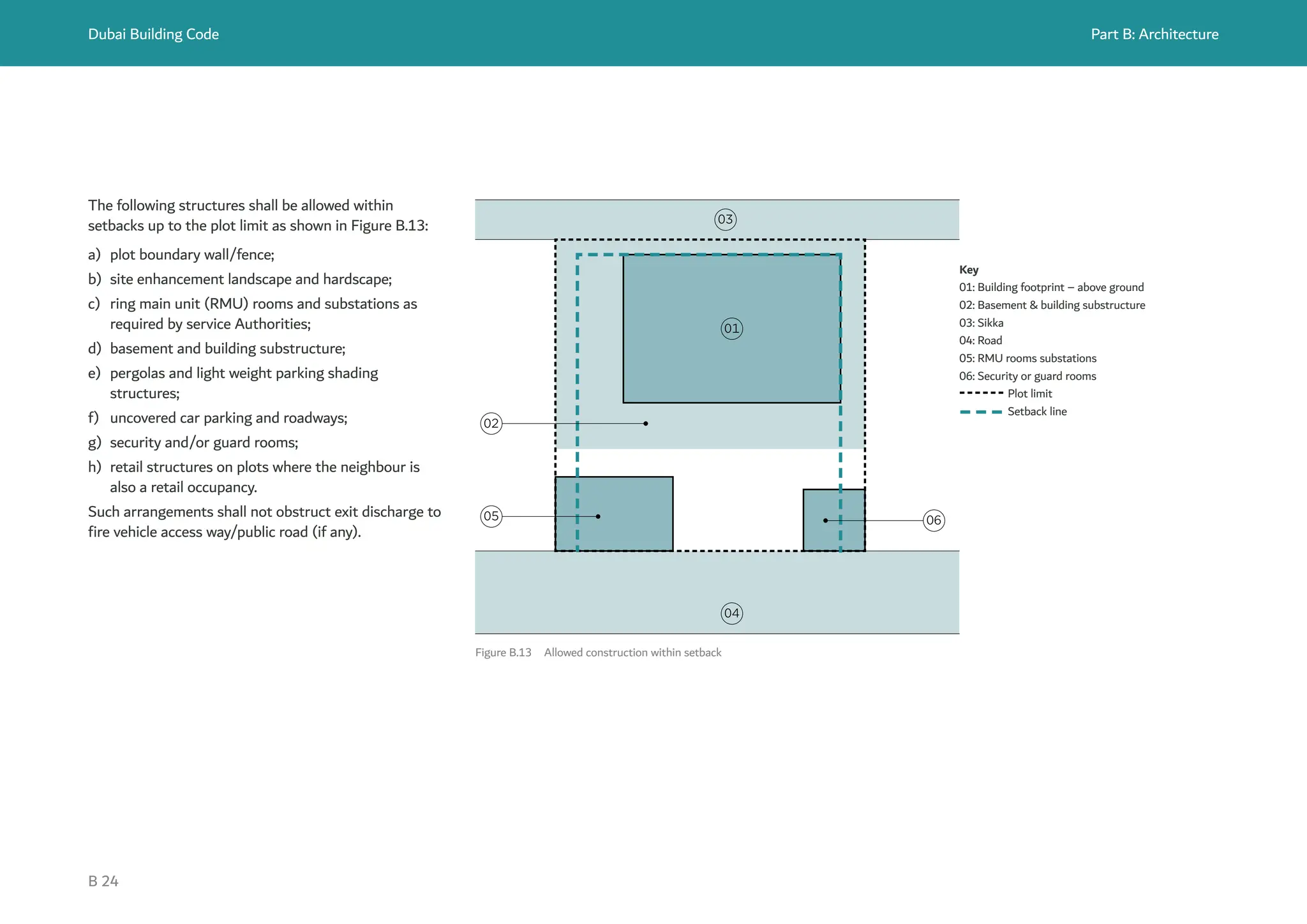Click list item 'plot boundary wall/fence'
Viewport: 1307px width, 924px height.
click(x=191, y=255)
